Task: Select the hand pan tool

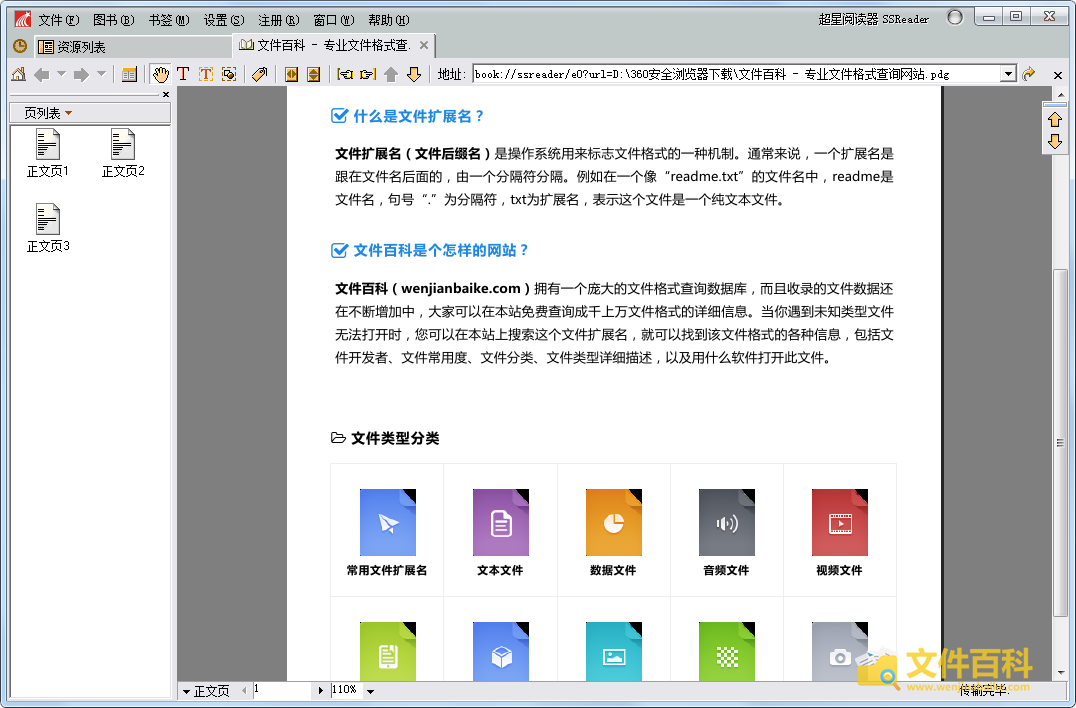Action: [x=160, y=74]
